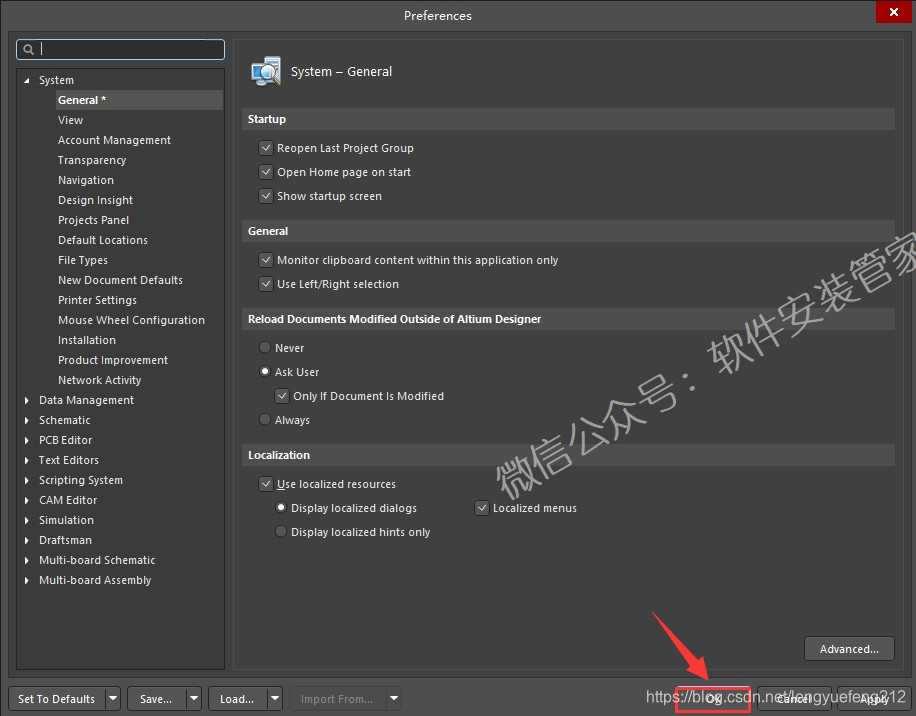This screenshot has width=916, height=716.
Task: Close the Preferences dialog
Action: click(x=893, y=12)
